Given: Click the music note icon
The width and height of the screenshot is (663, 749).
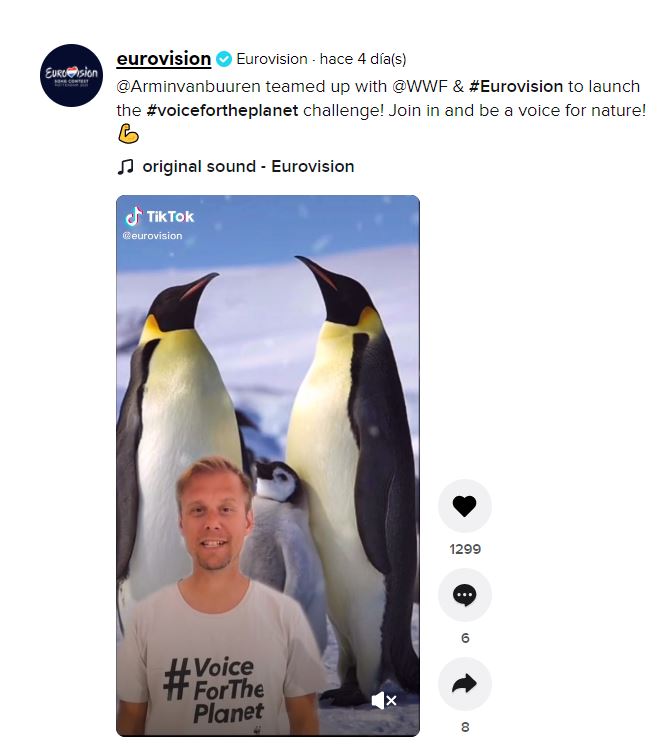Looking at the screenshot, I should point(125,167).
